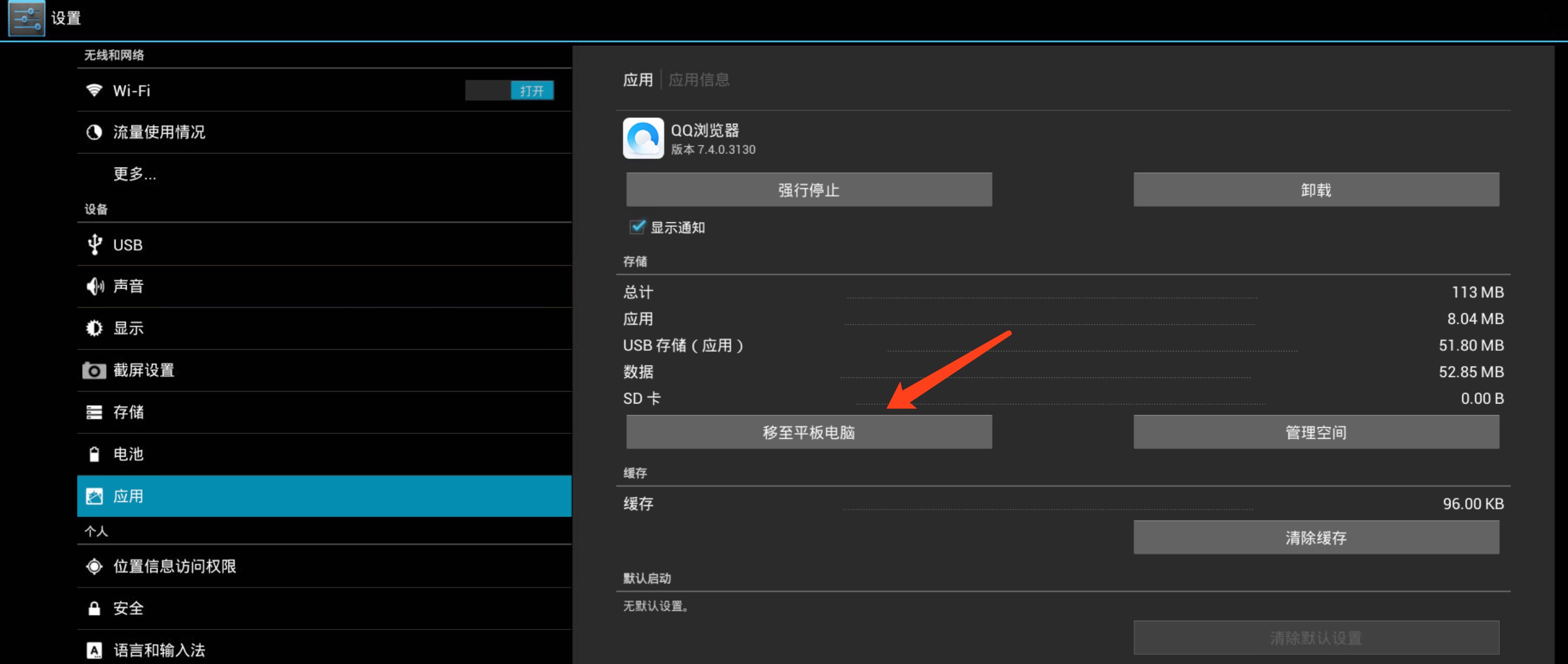The image size is (1568, 664).
Task: Open the USB settings row
Action: coord(324,245)
